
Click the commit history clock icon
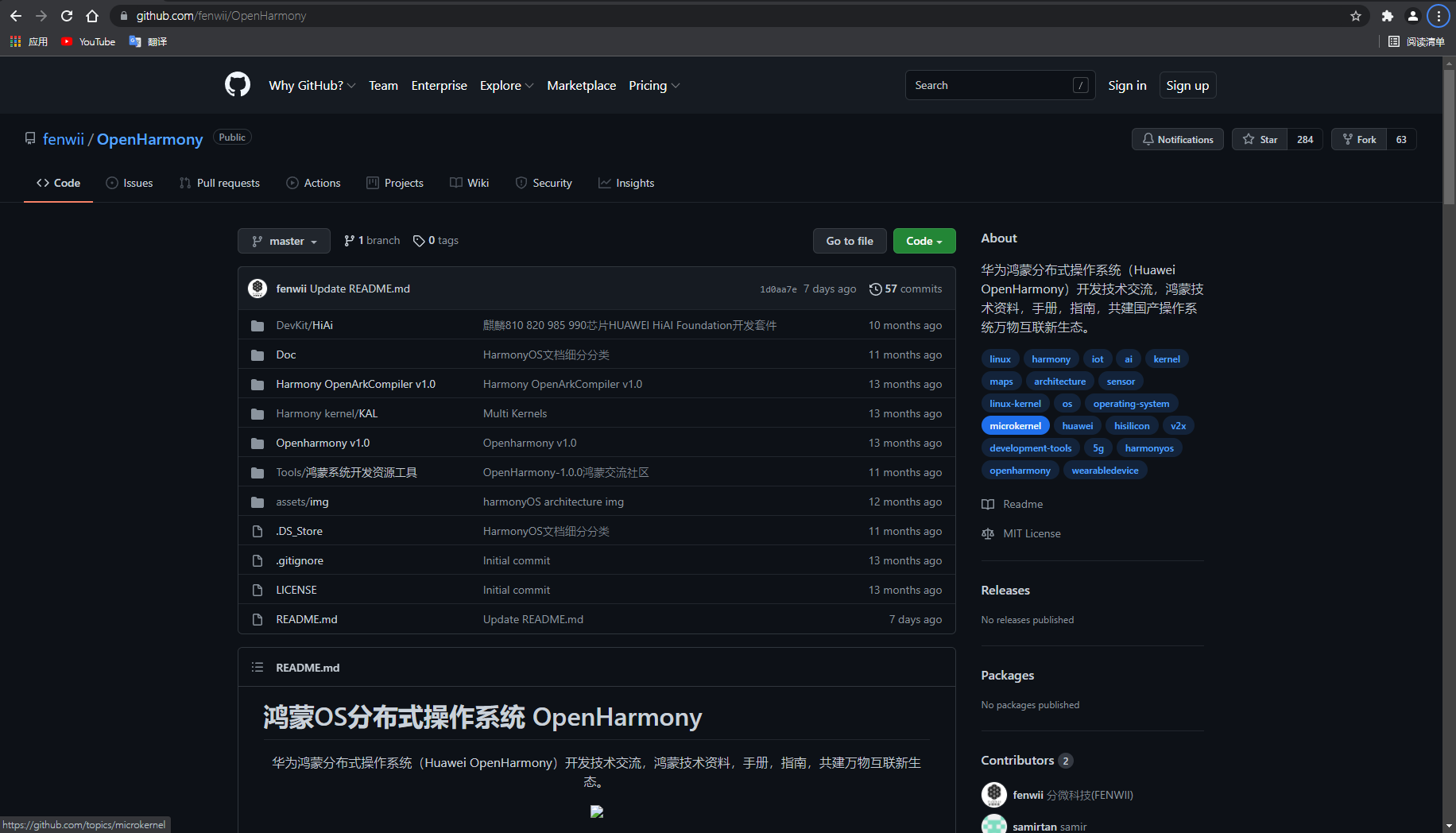pos(876,289)
